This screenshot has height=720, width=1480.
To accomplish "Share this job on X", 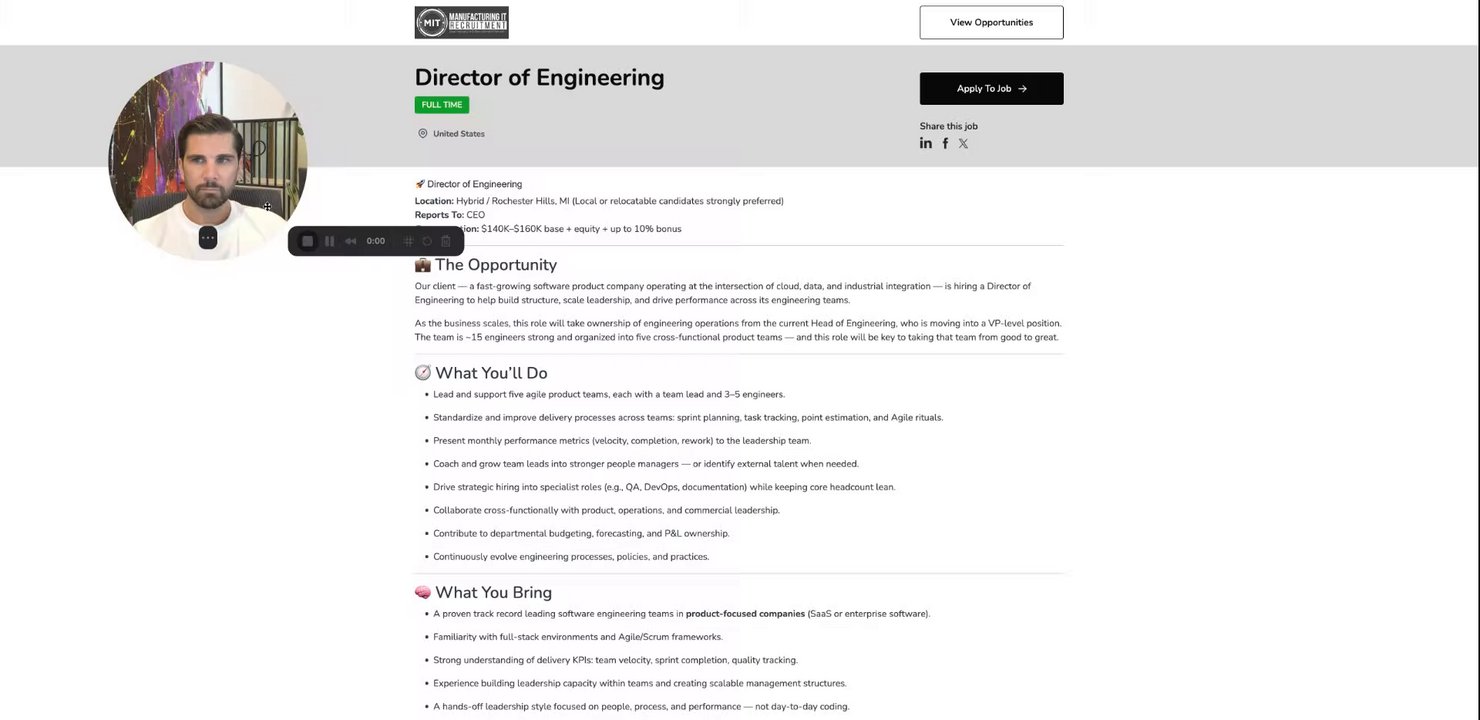I will [963, 143].
